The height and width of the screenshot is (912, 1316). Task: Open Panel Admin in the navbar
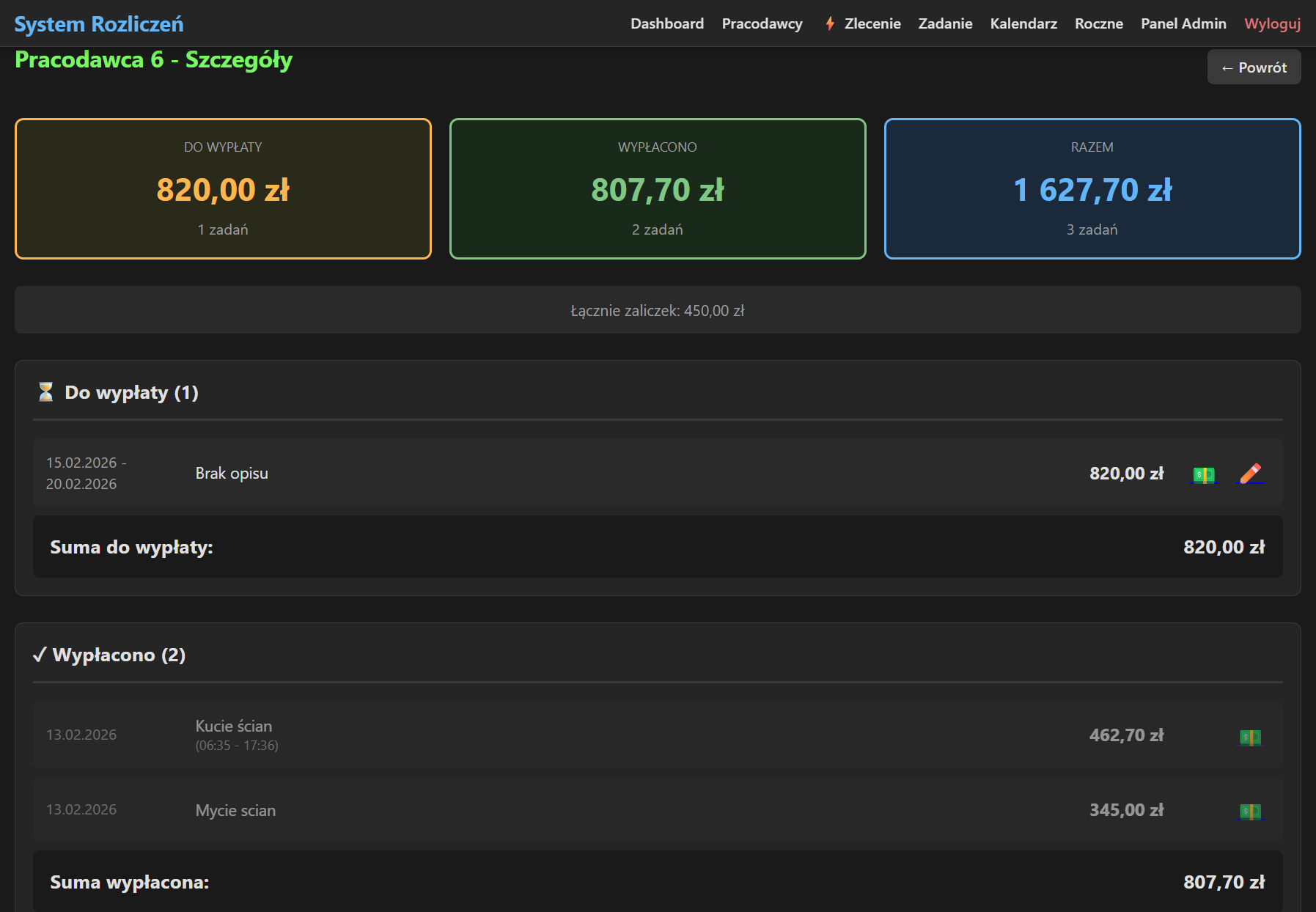1183,23
